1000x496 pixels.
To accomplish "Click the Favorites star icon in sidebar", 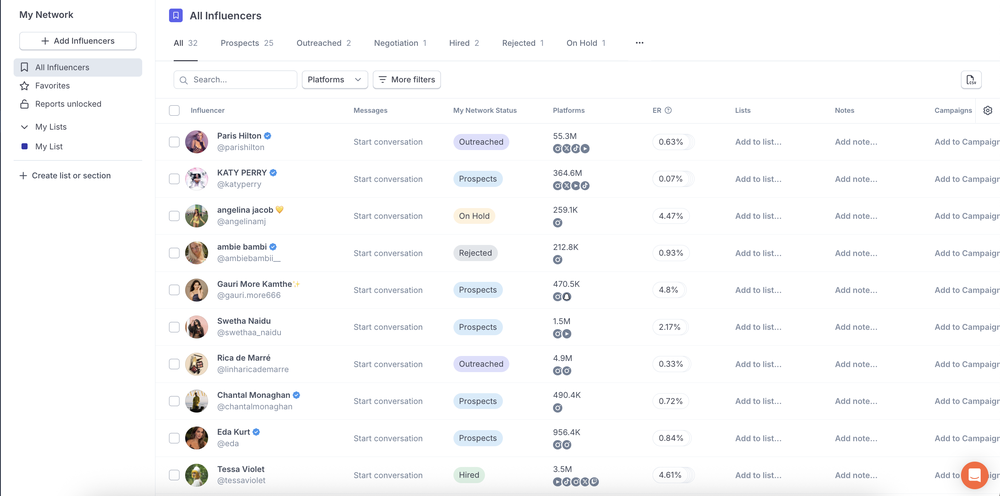I will coord(24,85).
